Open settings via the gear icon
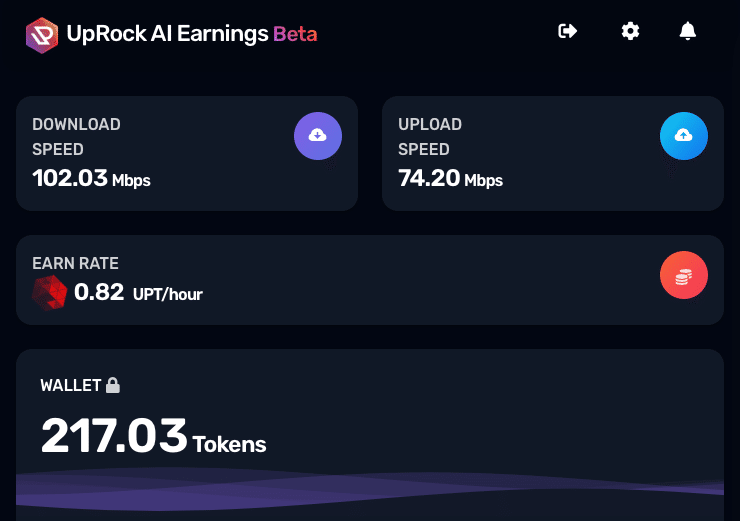Screen dimensions: 740x521 point(630,31)
